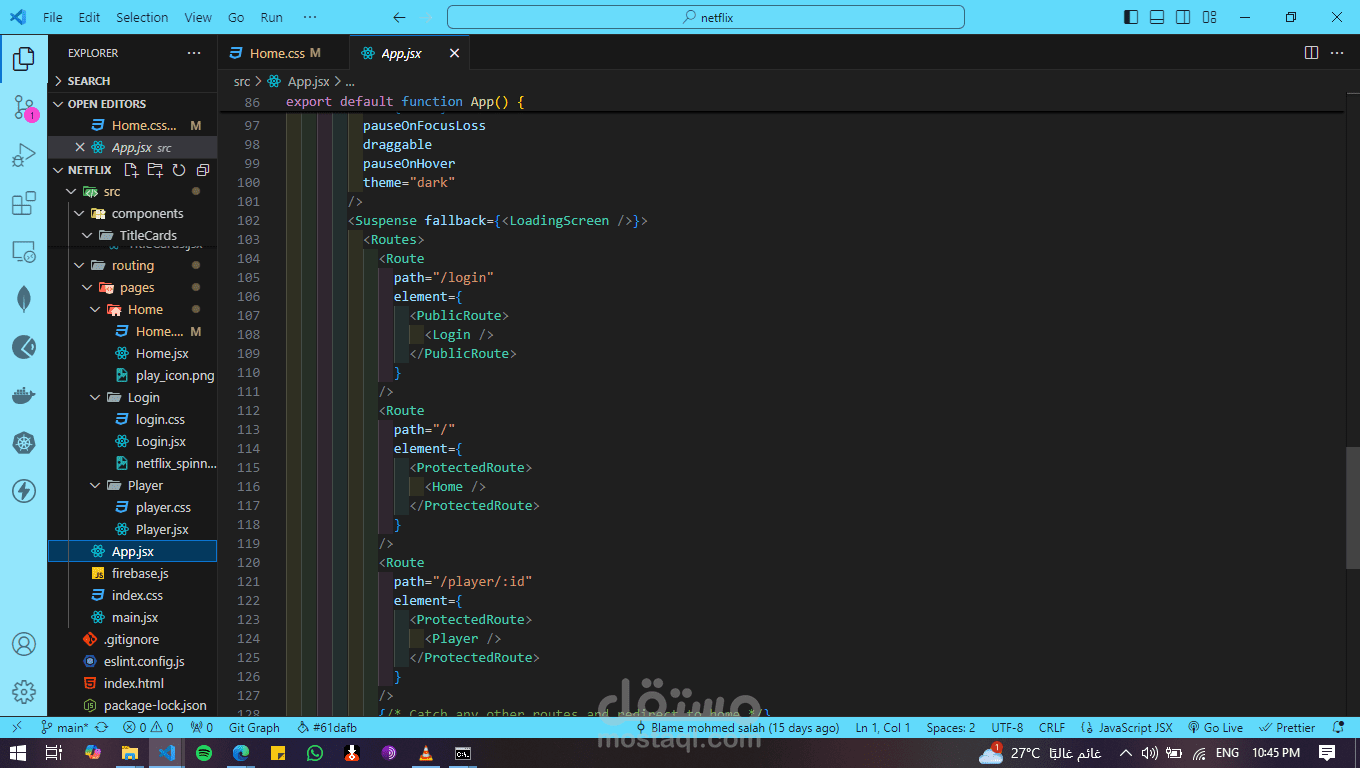Go back using the navigation arrow
The height and width of the screenshot is (768, 1360).
click(399, 17)
